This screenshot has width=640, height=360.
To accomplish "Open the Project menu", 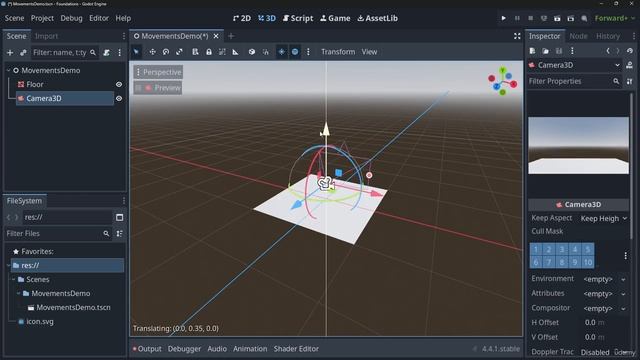I will coord(42,18).
